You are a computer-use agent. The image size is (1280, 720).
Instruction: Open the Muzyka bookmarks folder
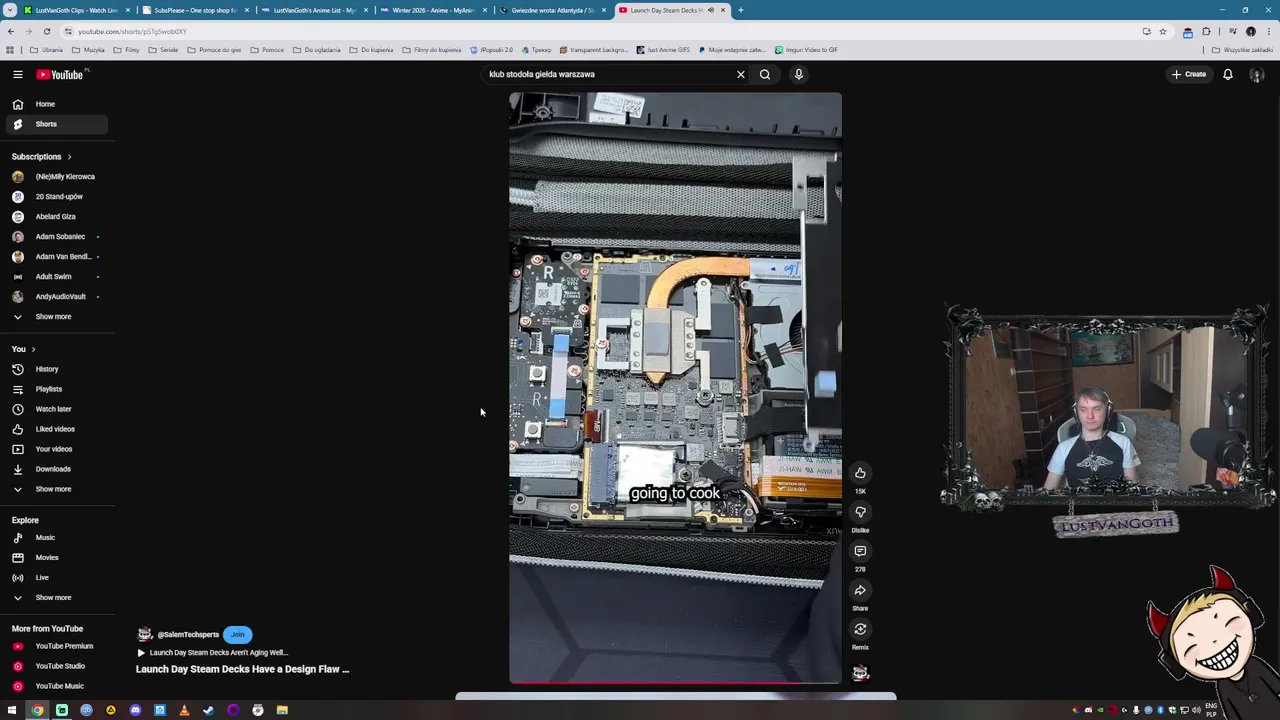point(88,50)
